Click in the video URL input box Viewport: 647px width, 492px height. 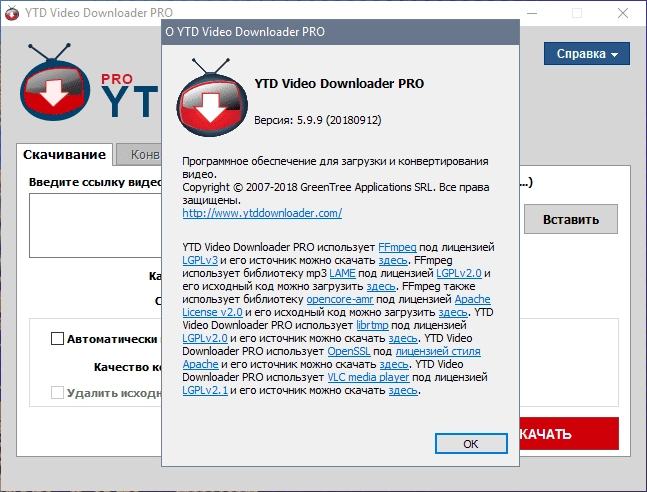95,225
